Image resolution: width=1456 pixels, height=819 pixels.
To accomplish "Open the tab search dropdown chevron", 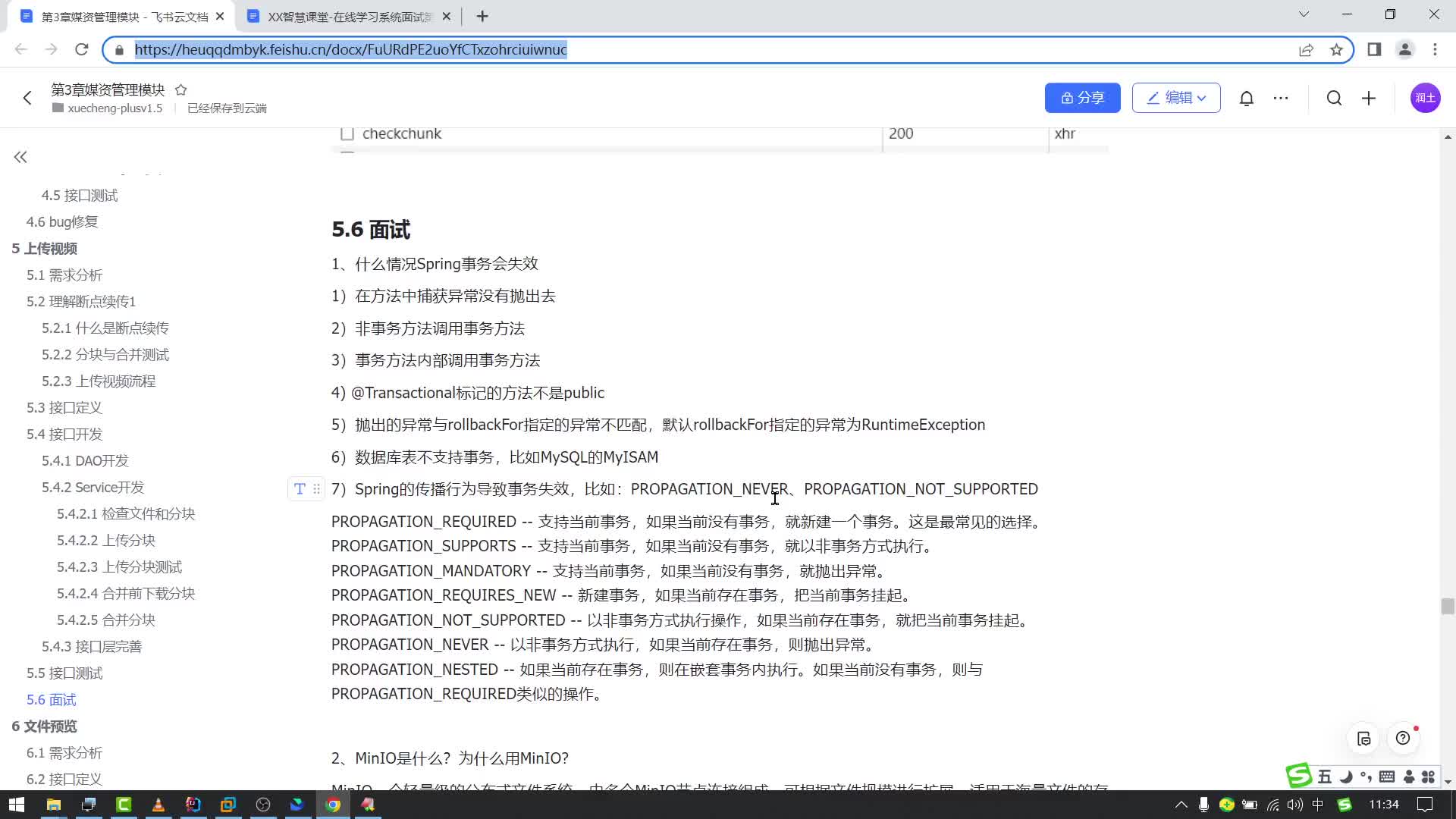I will [x=1304, y=14].
